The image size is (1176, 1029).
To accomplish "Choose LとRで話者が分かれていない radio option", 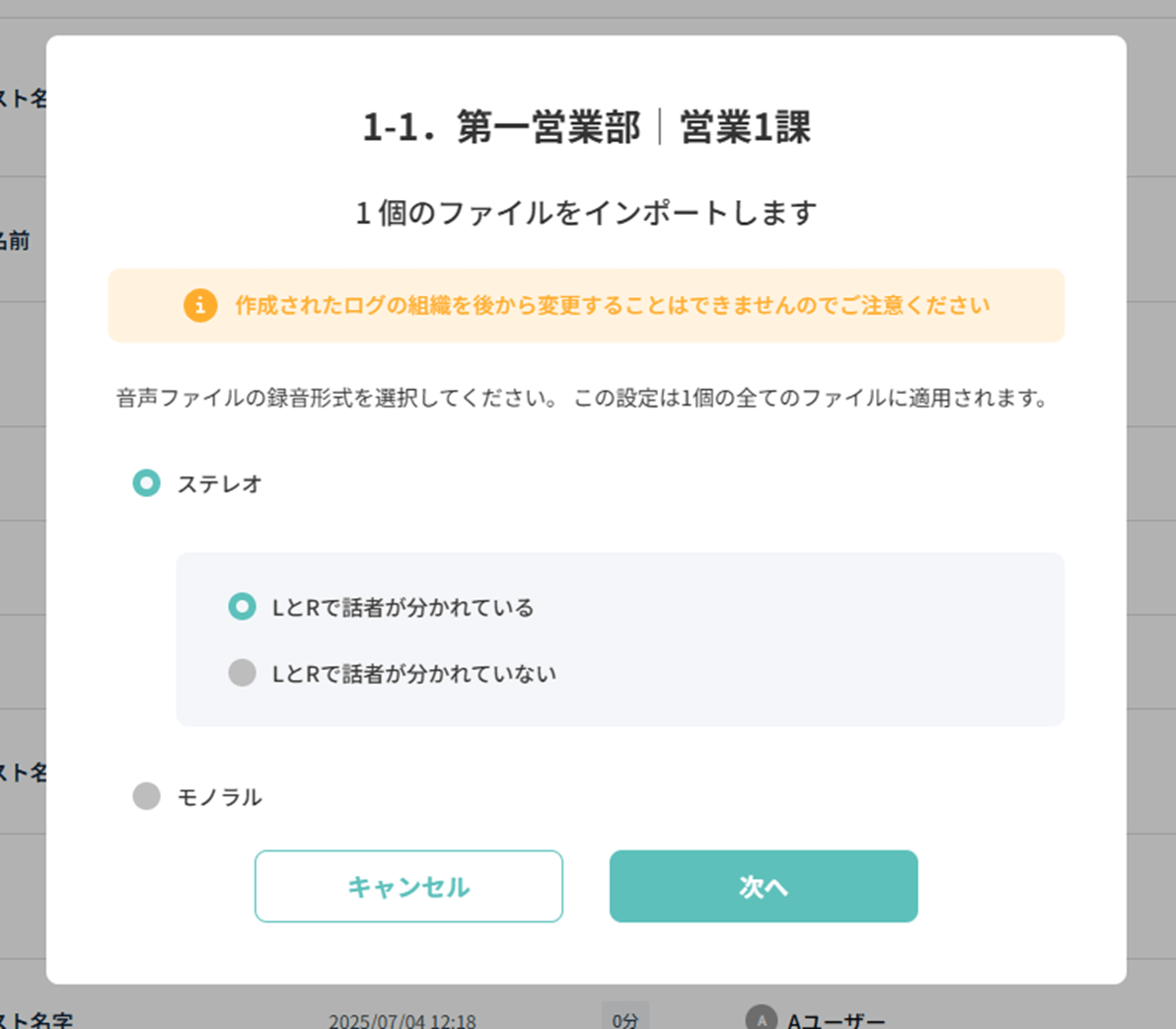I will coord(243,673).
